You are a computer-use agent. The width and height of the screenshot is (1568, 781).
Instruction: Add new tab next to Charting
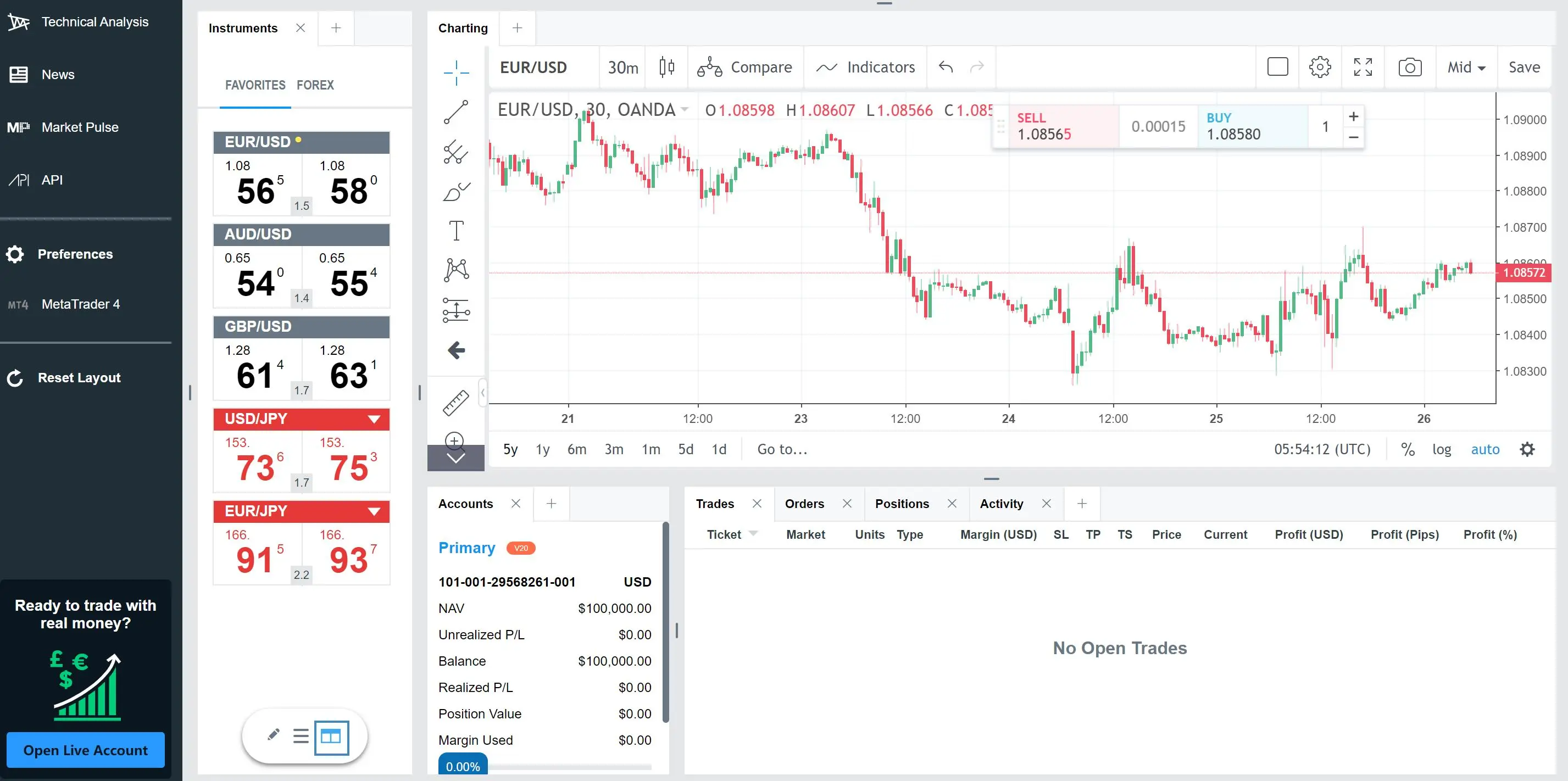pyautogui.click(x=517, y=28)
